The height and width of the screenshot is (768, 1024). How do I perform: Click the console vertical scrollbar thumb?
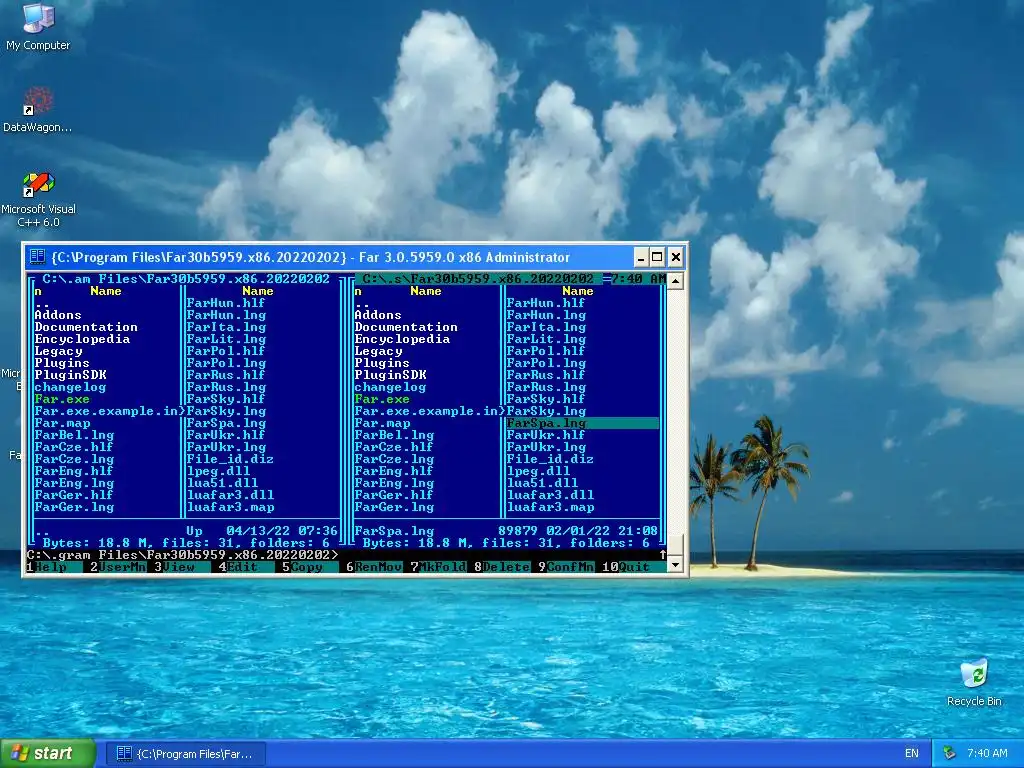(x=675, y=545)
